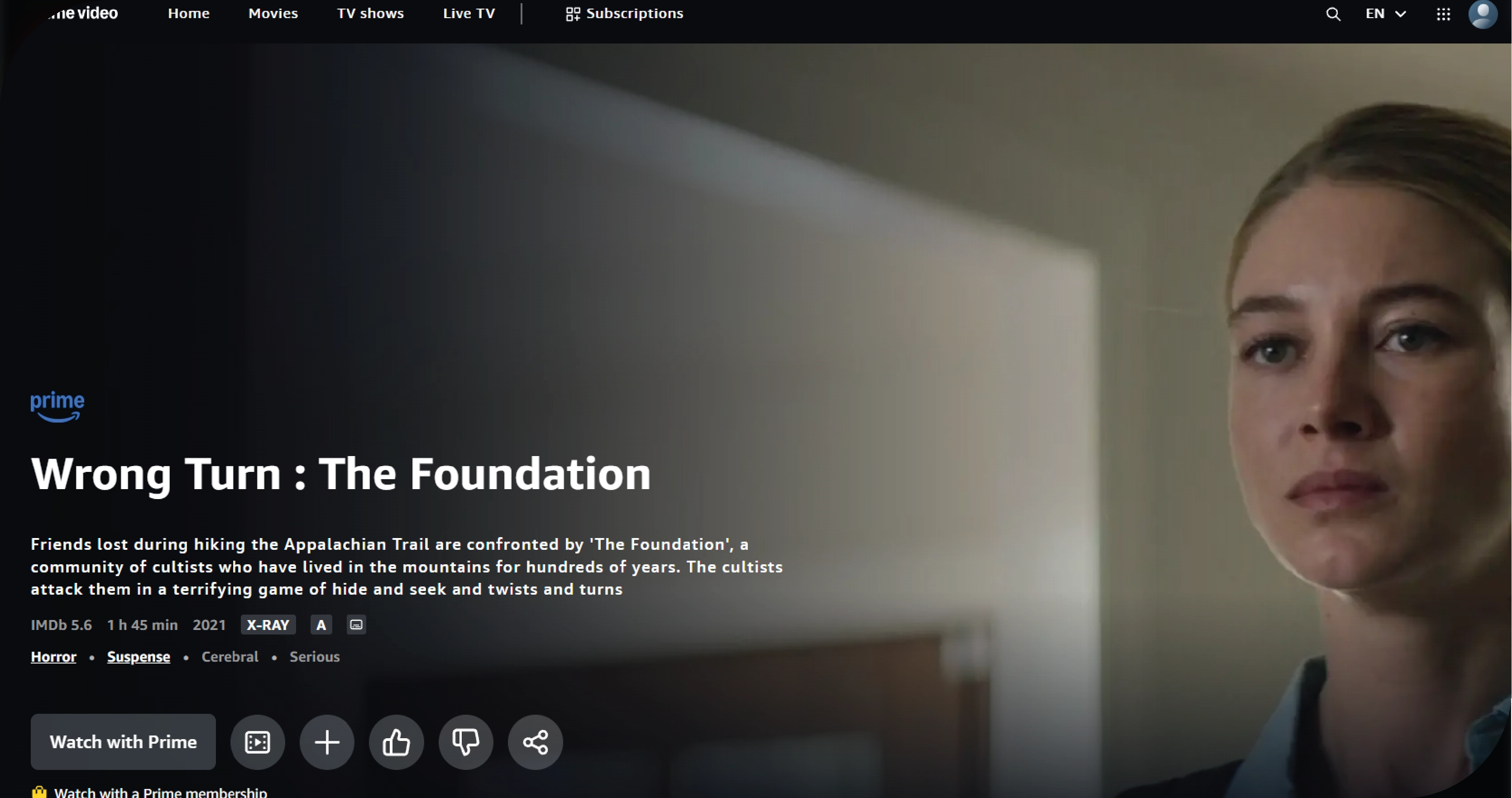Click the X-RAY badge

point(268,625)
